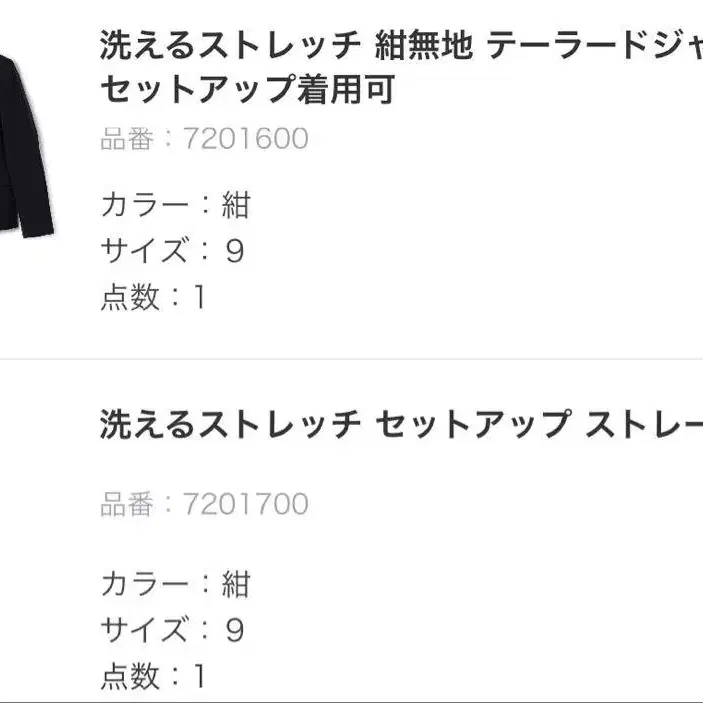
Task: Select product number 7201600 text
Action: click(246, 138)
